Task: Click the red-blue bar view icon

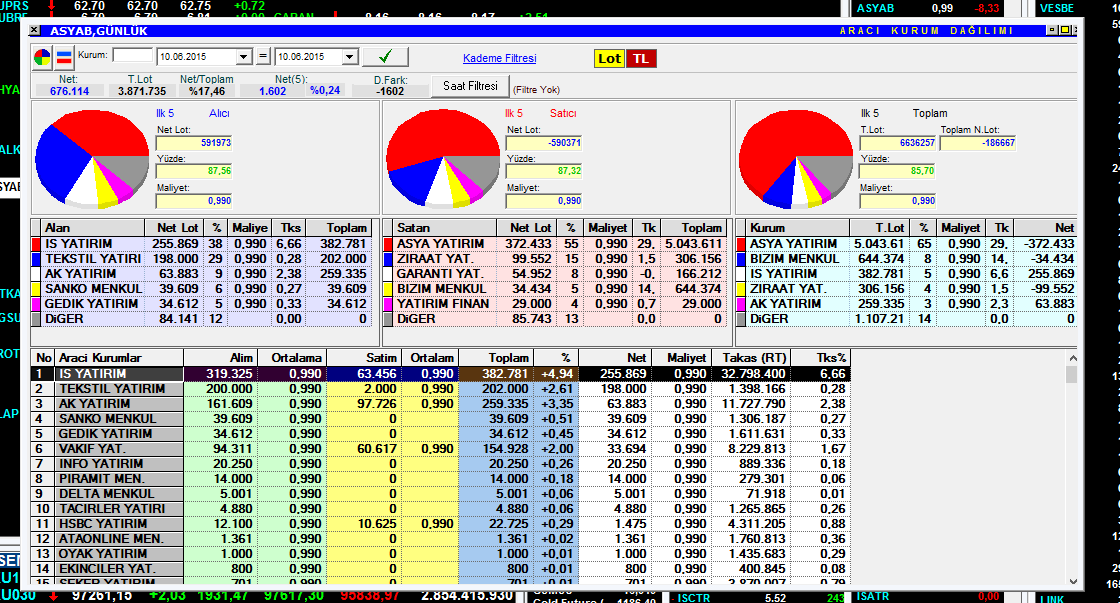Action: [x=63, y=57]
